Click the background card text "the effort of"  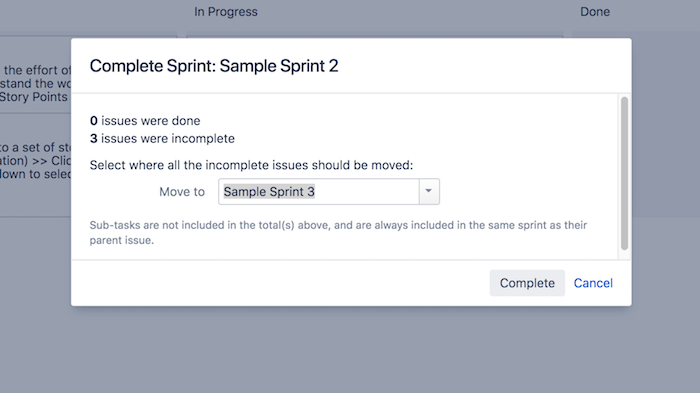38,70
